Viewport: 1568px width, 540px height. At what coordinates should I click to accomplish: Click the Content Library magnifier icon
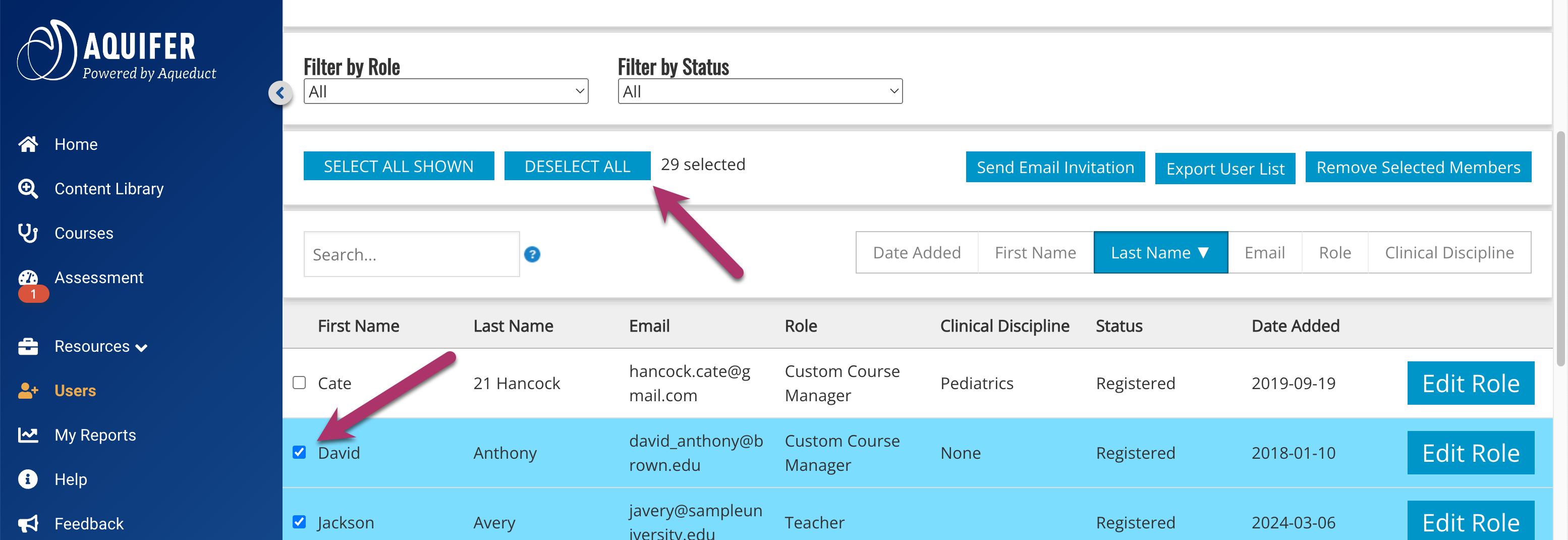(x=28, y=189)
